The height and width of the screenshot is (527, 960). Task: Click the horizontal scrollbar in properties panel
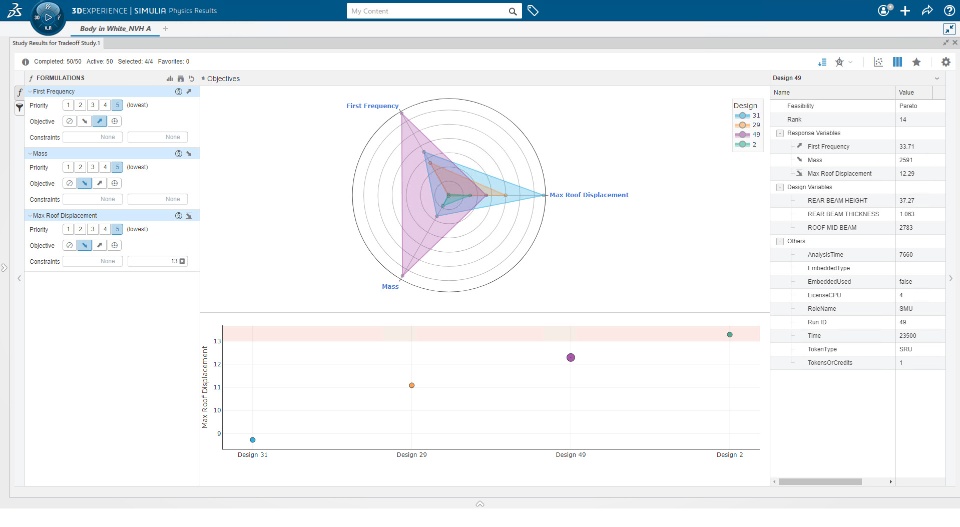click(820, 482)
